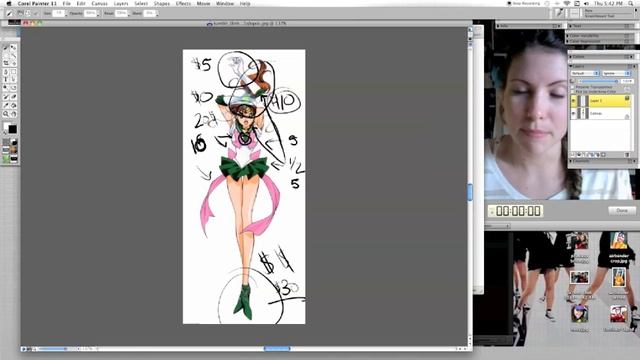Click the zoom slider below the canvas
This screenshot has width=640, height=360.
click(53, 349)
